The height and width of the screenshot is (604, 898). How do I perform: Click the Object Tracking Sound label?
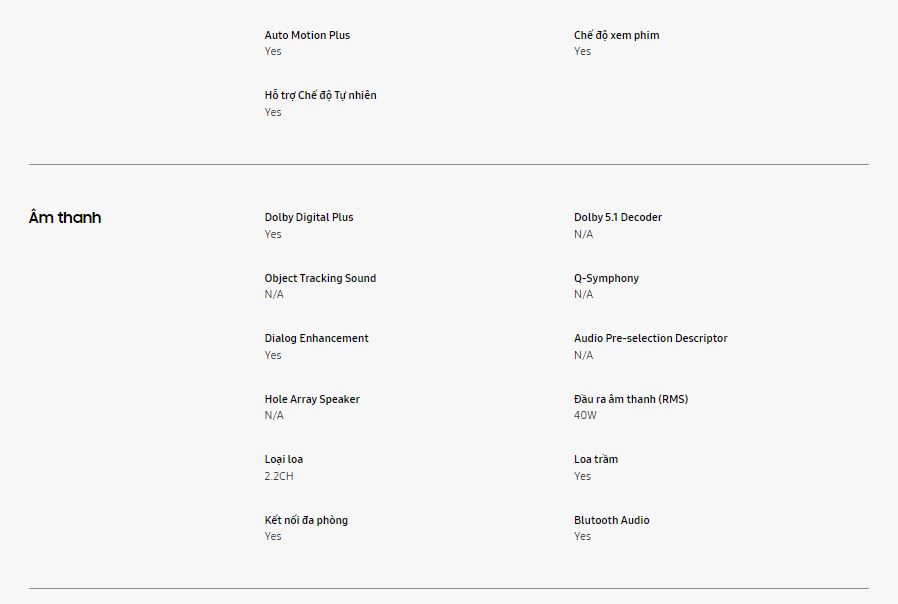click(x=320, y=278)
